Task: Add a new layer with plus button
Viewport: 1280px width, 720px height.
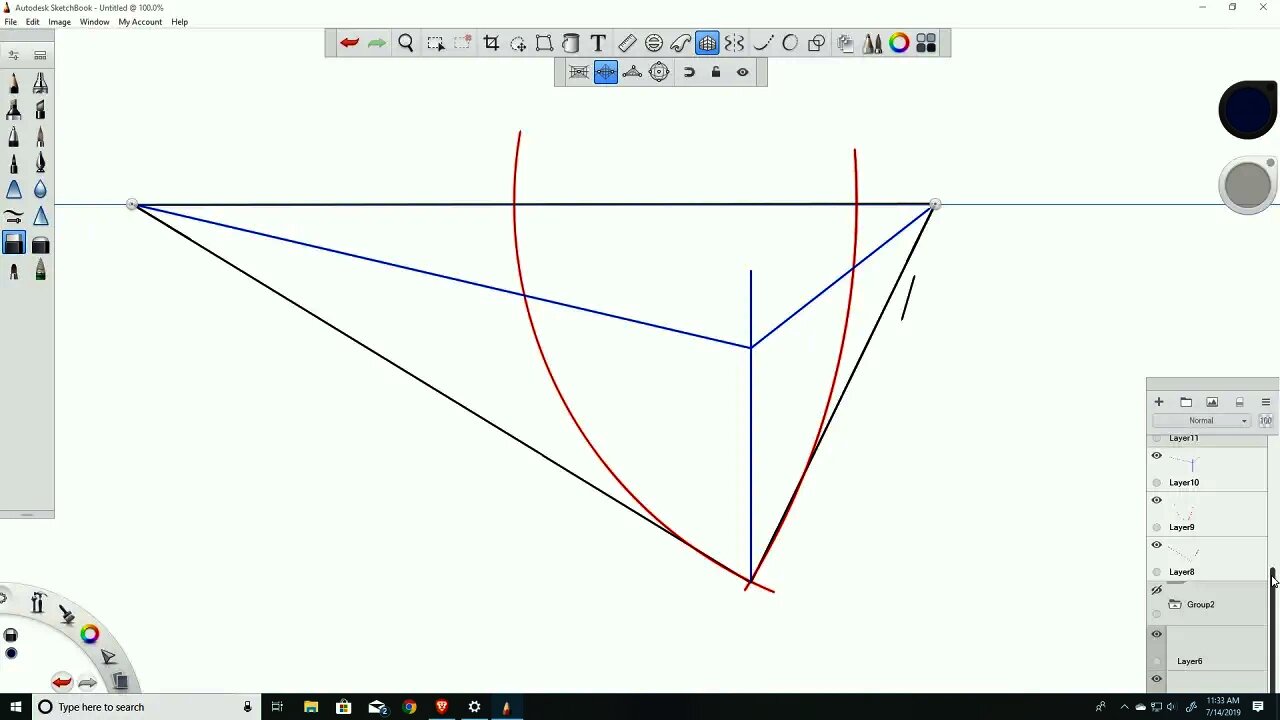Action: (x=1159, y=402)
